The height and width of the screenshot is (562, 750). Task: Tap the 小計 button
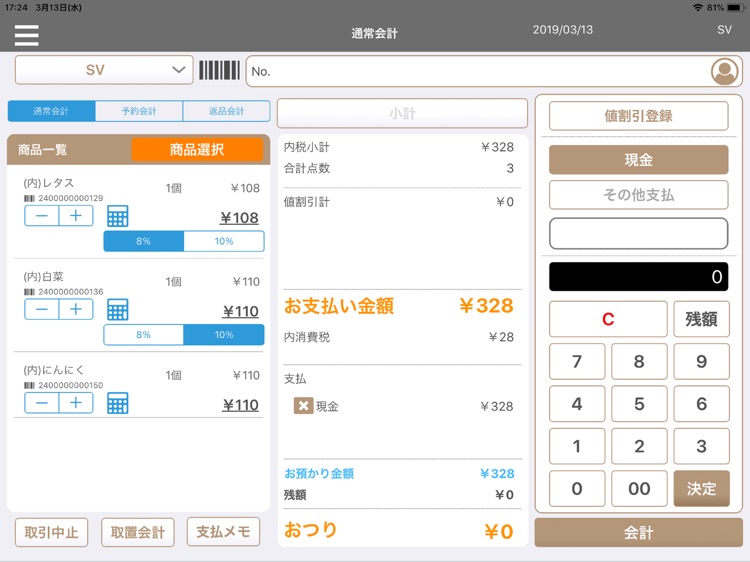click(402, 113)
